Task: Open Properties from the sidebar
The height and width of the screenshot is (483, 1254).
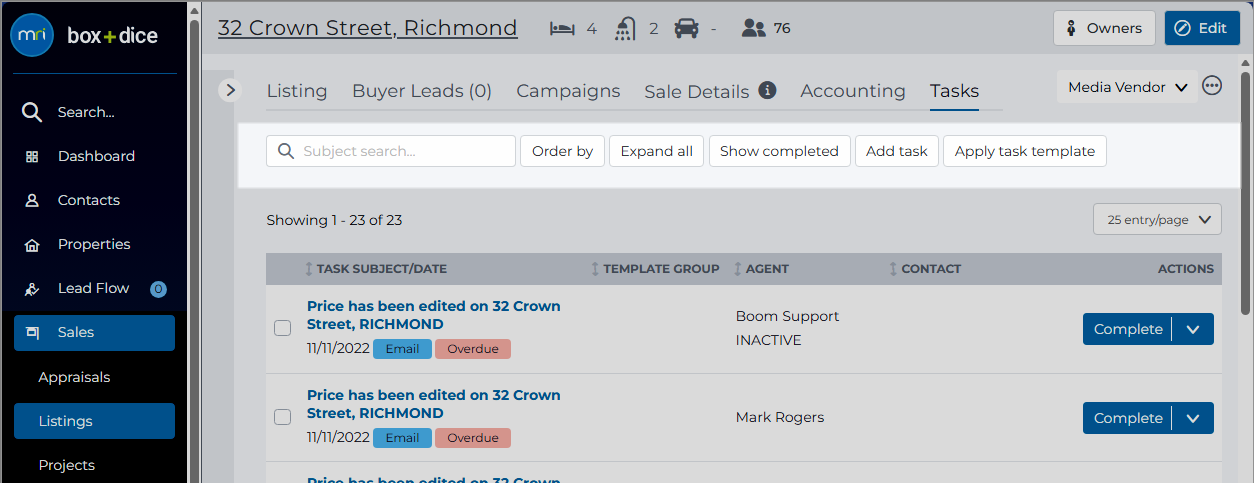Action: (95, 244)
